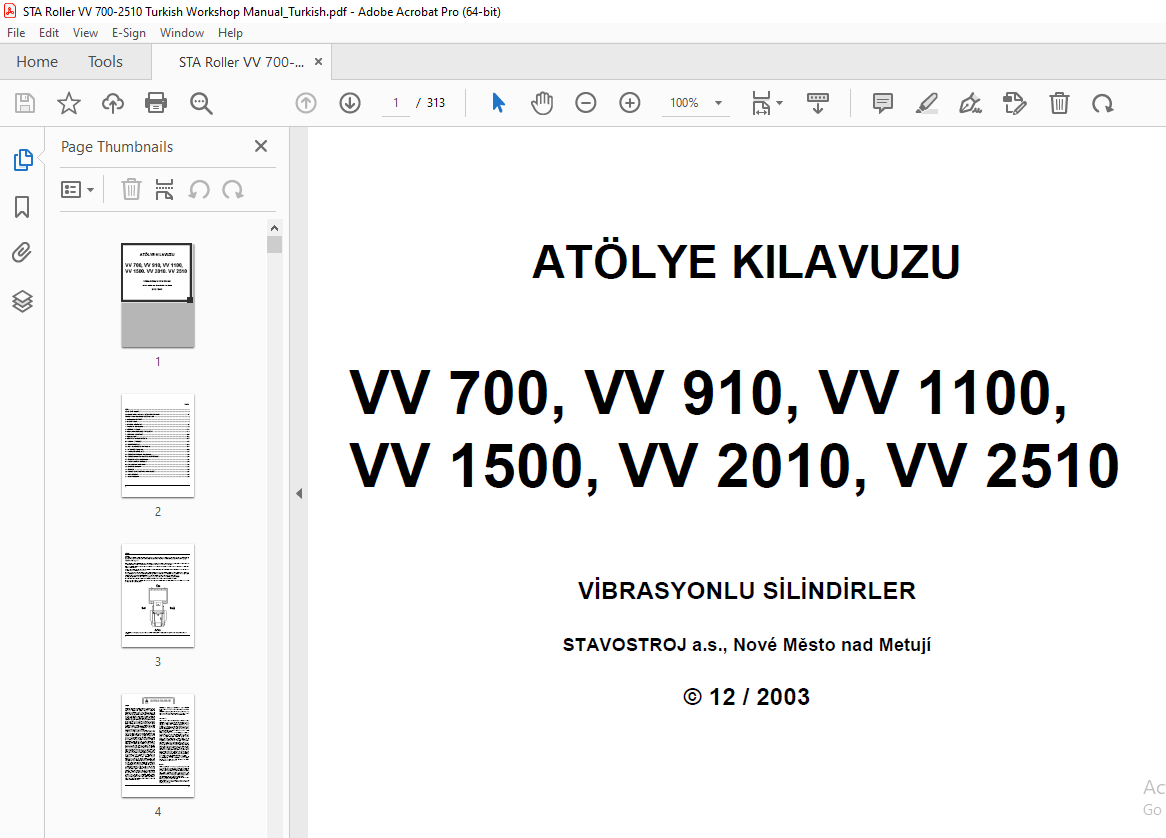Select the STA Roller VV 700 document tab

click(x=241, y=62)
